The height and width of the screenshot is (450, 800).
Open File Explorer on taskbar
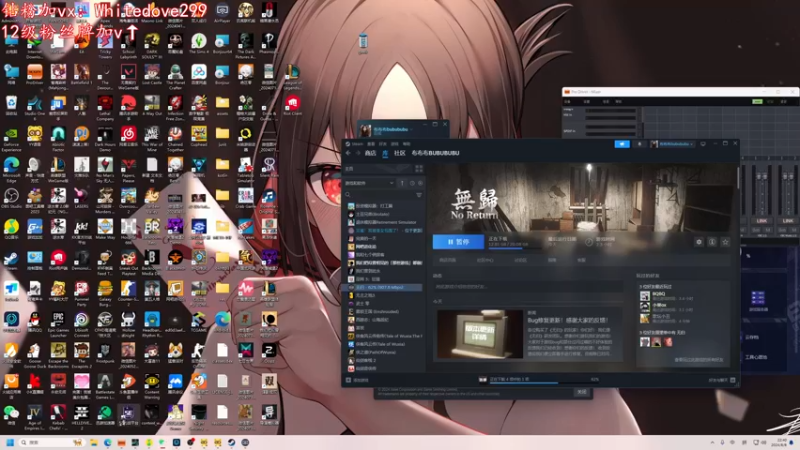(94, 442)
